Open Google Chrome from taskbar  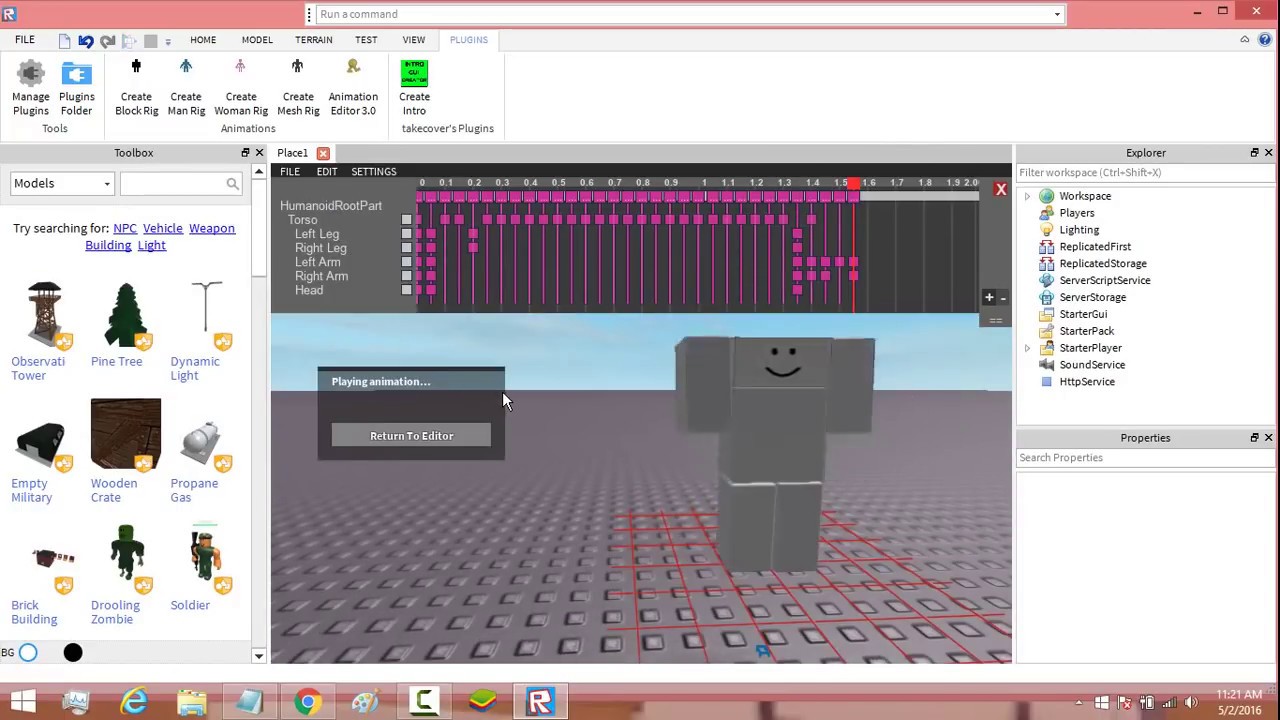[308, 702]
